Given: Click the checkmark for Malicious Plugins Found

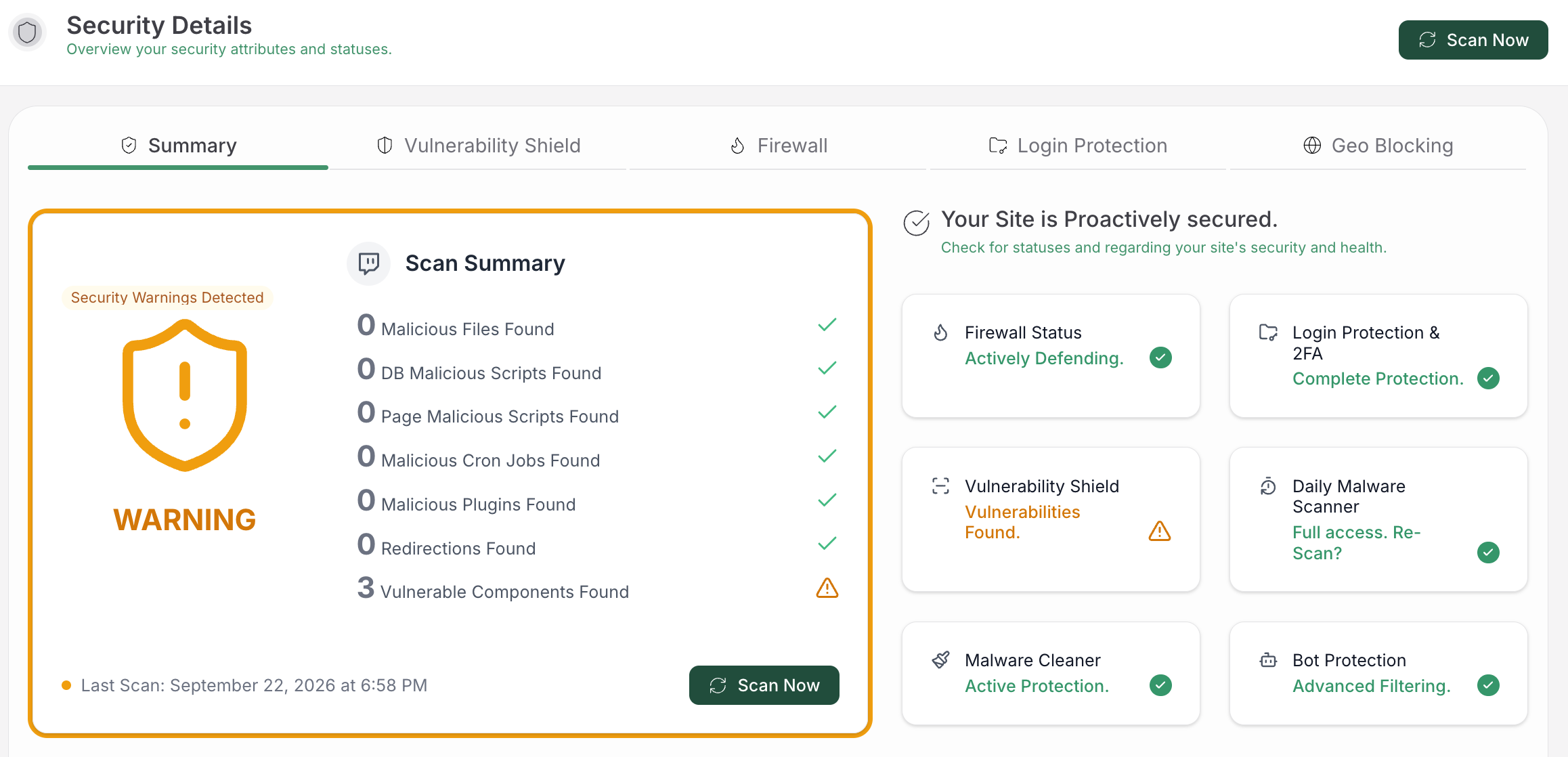Looking at the screenshot, I should (x=827, y=500).
